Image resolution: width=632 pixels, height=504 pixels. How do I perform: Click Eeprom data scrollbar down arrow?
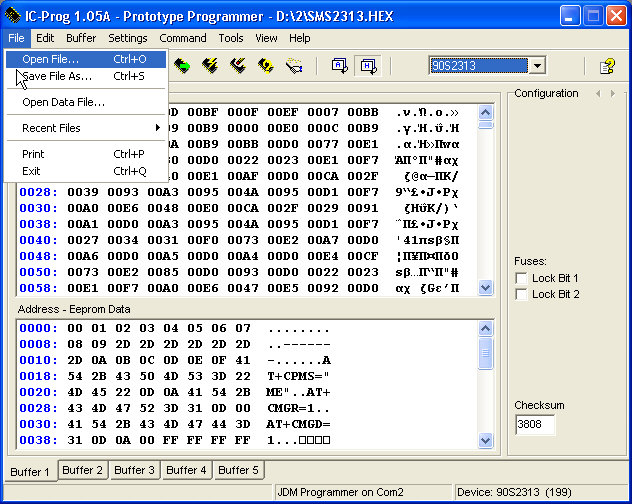pos(486,440)
